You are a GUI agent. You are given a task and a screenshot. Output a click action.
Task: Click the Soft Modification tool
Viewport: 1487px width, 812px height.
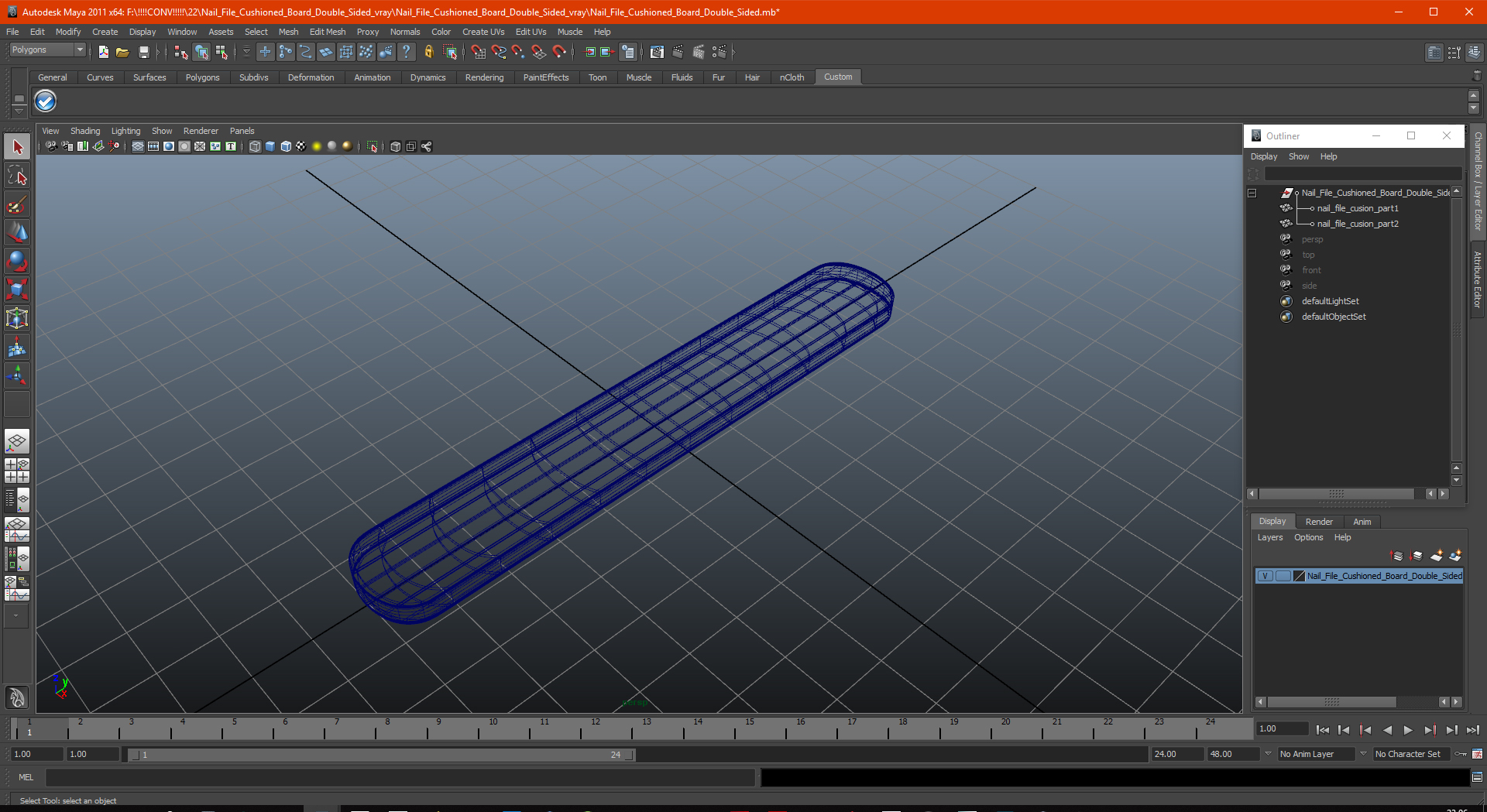17,347
